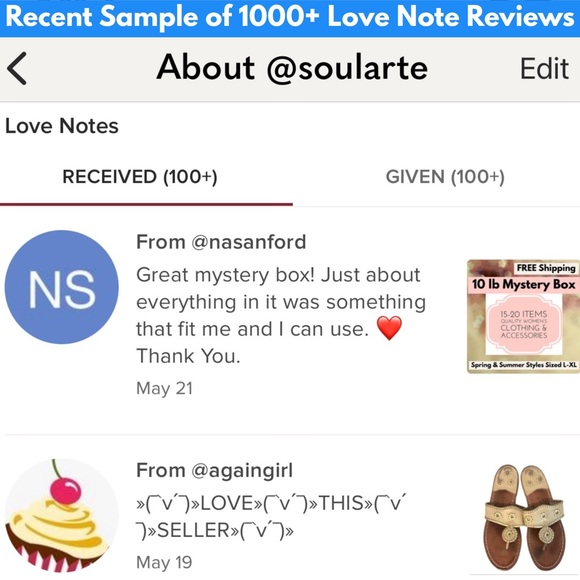Open the 10 lb Mystery Box listing thumbnail
Image resolution: width=580 pixels, height=580 pixels.
pos(523,316)
